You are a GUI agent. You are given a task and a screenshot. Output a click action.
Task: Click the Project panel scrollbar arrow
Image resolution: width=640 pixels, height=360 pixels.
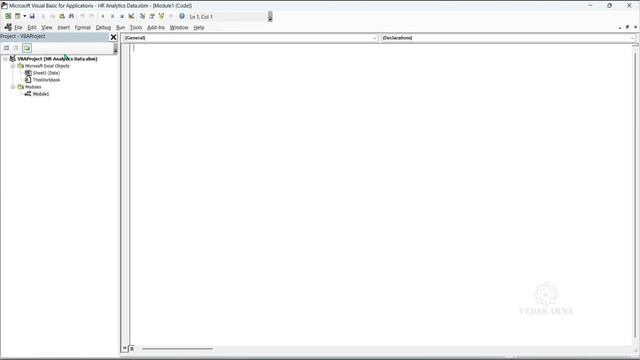[x=116, y=49]
